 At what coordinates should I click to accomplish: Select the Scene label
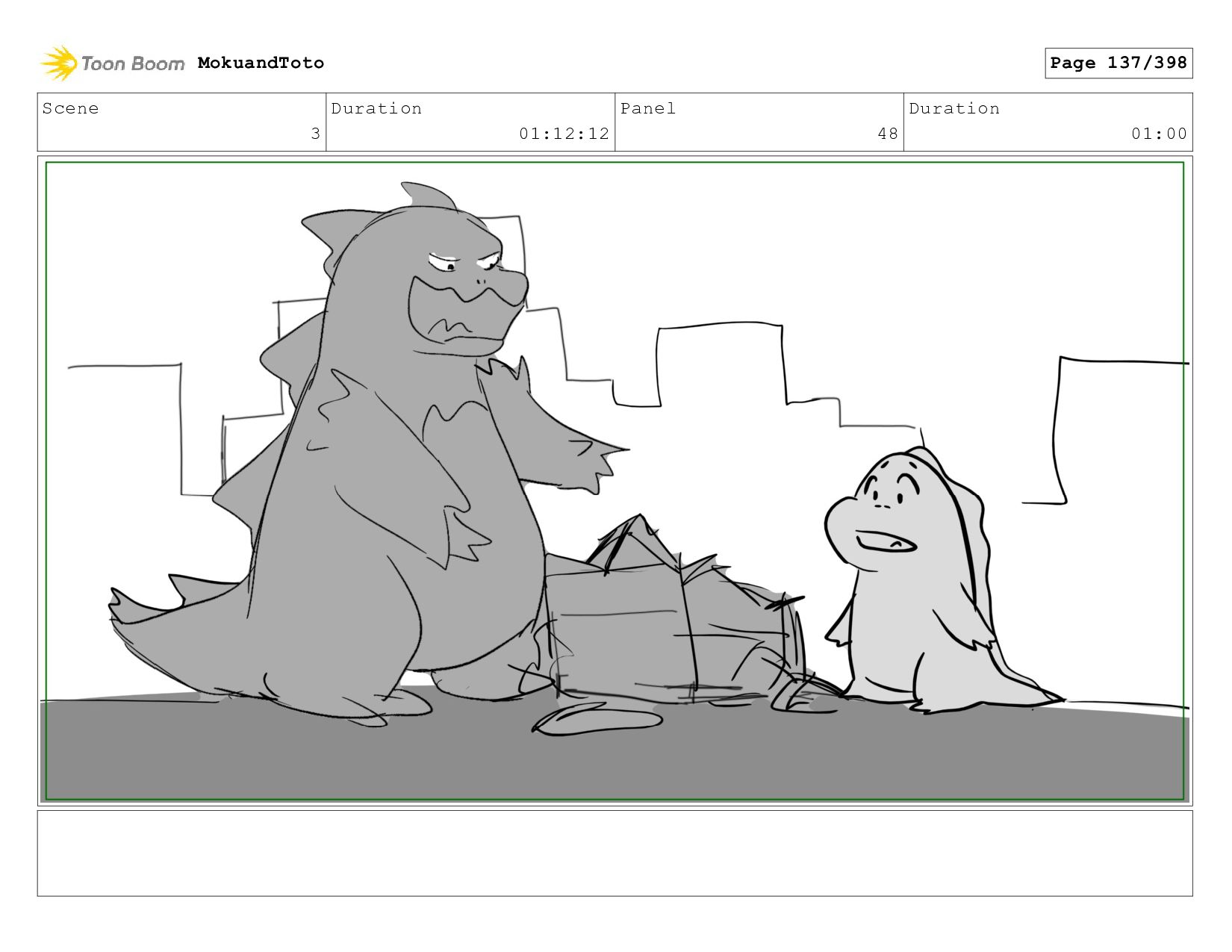pos(70,108)
